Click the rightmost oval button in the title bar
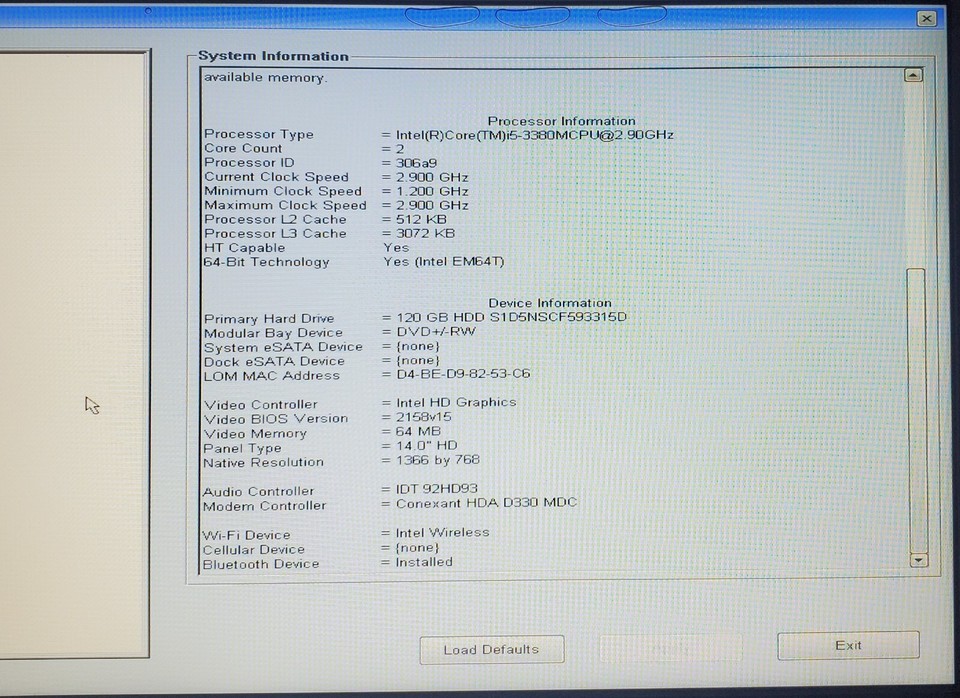The height and width of the screenshot is (698, 960). coord(630,16)
